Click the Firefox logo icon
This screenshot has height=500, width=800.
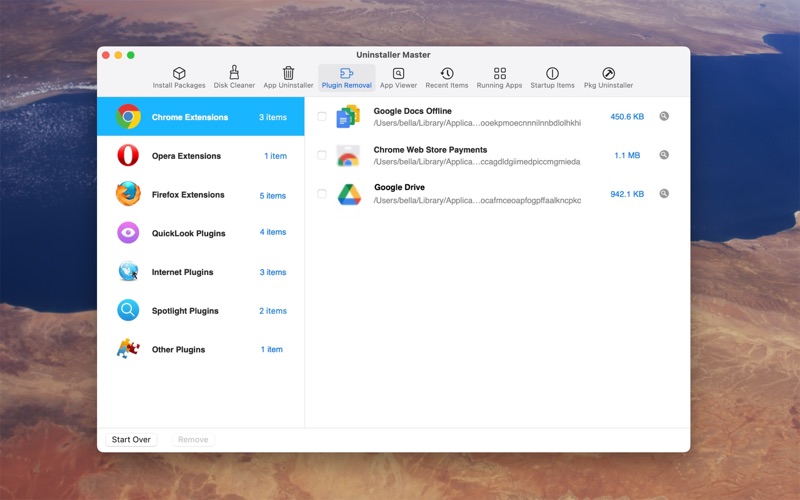pos(128,194)
